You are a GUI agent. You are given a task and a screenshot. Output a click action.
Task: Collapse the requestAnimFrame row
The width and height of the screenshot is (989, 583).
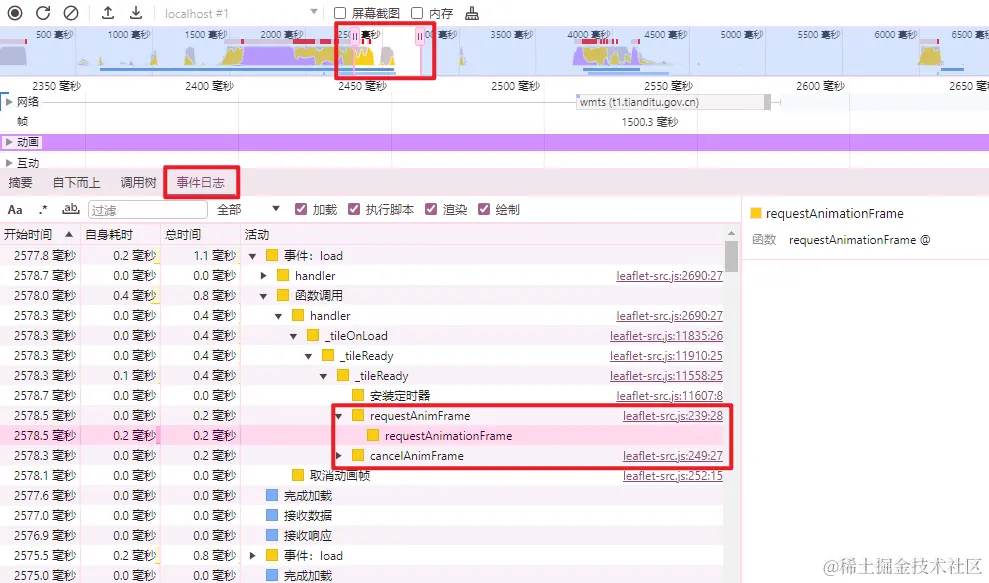tap(339, 416)
